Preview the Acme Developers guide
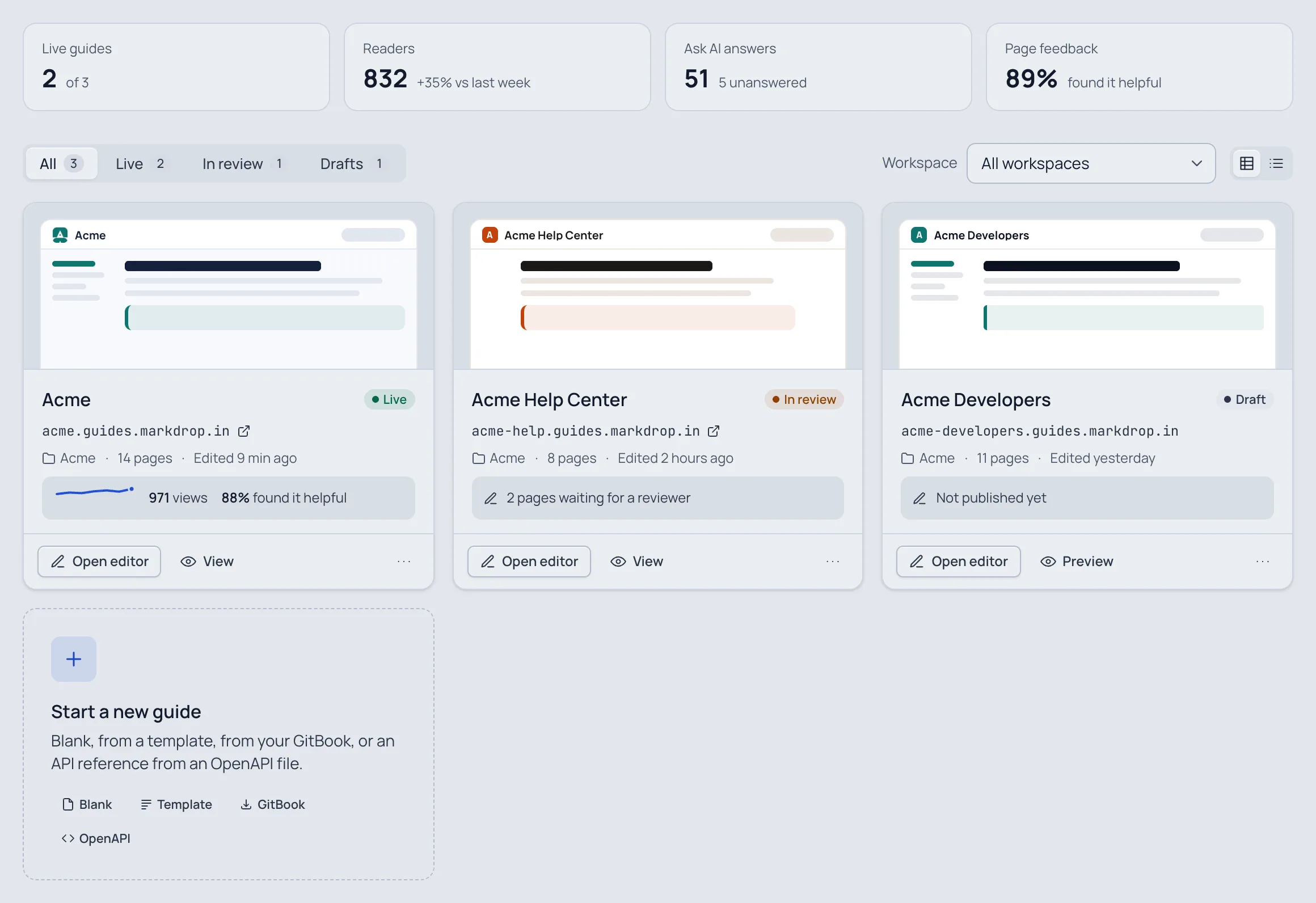Screen dimensions: 1316x903 coord(1077,562)
